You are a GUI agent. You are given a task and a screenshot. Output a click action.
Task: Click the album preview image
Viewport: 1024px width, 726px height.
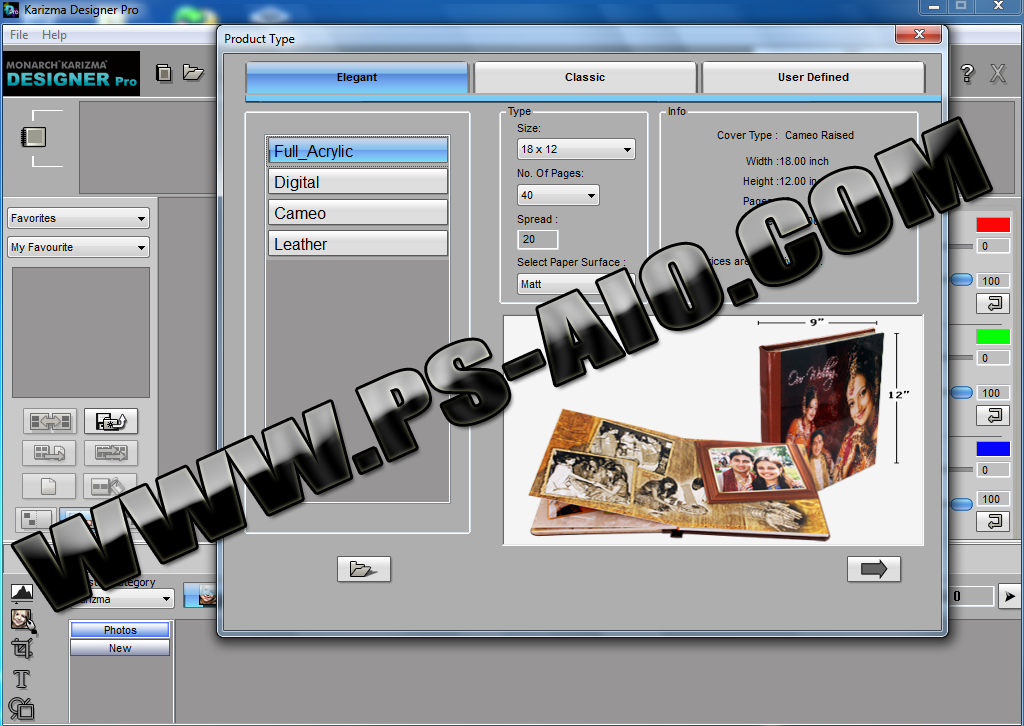[x=713, y=430]
